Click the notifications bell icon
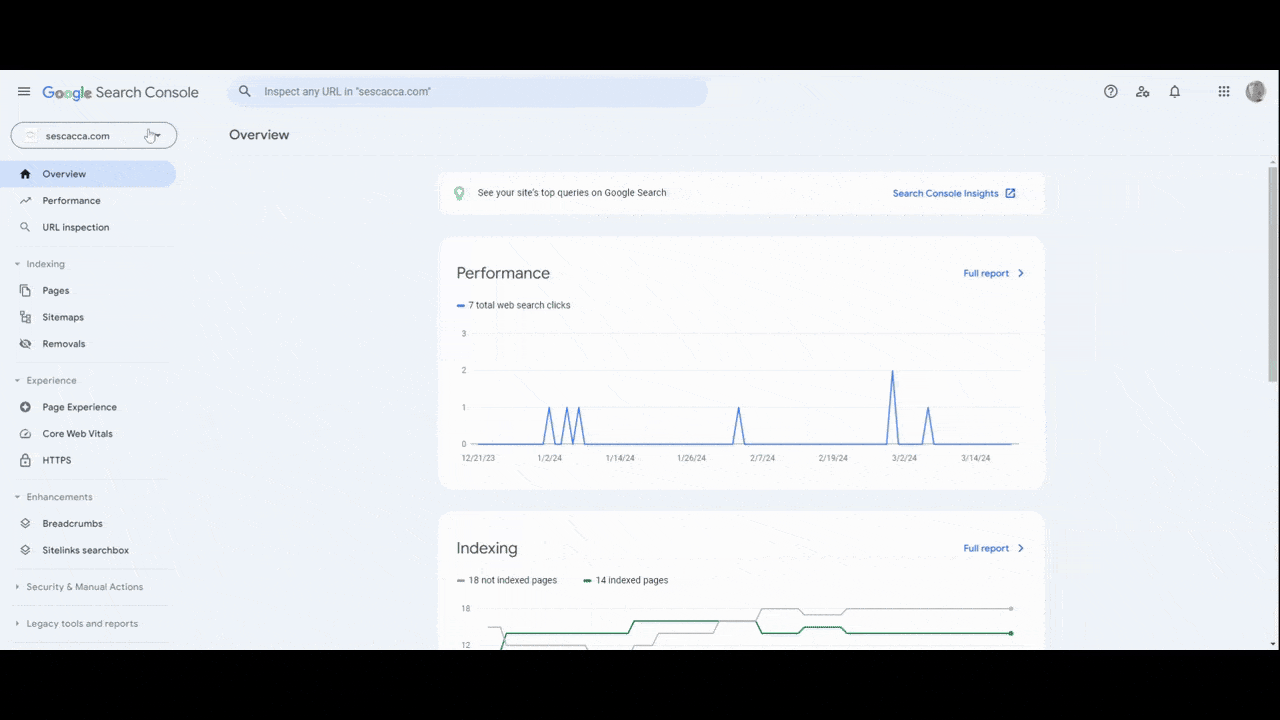The height and width of the screenshot is (720, 1280). coord(1175,91)
